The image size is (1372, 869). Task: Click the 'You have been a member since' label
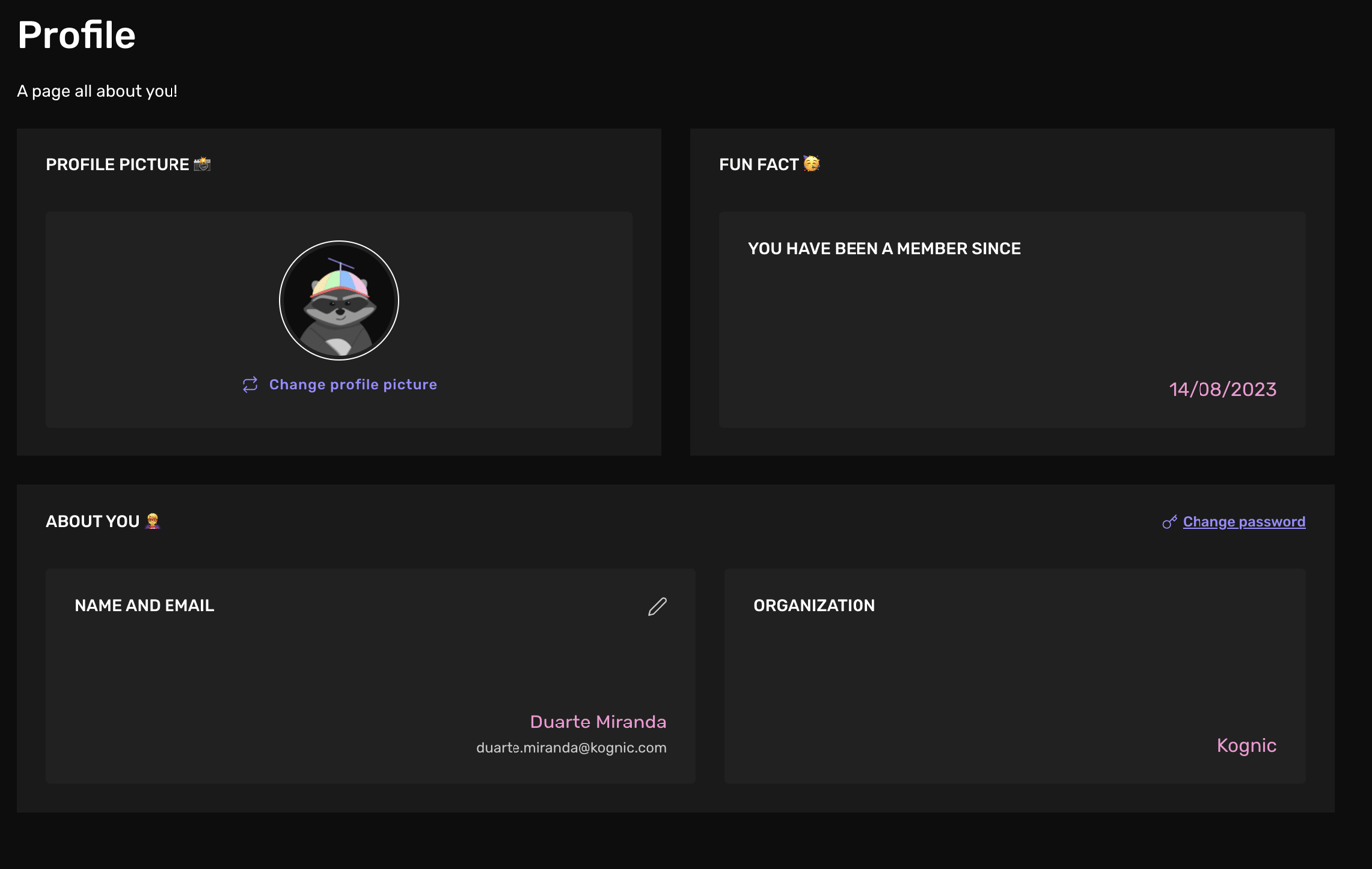tap(883, 249)
